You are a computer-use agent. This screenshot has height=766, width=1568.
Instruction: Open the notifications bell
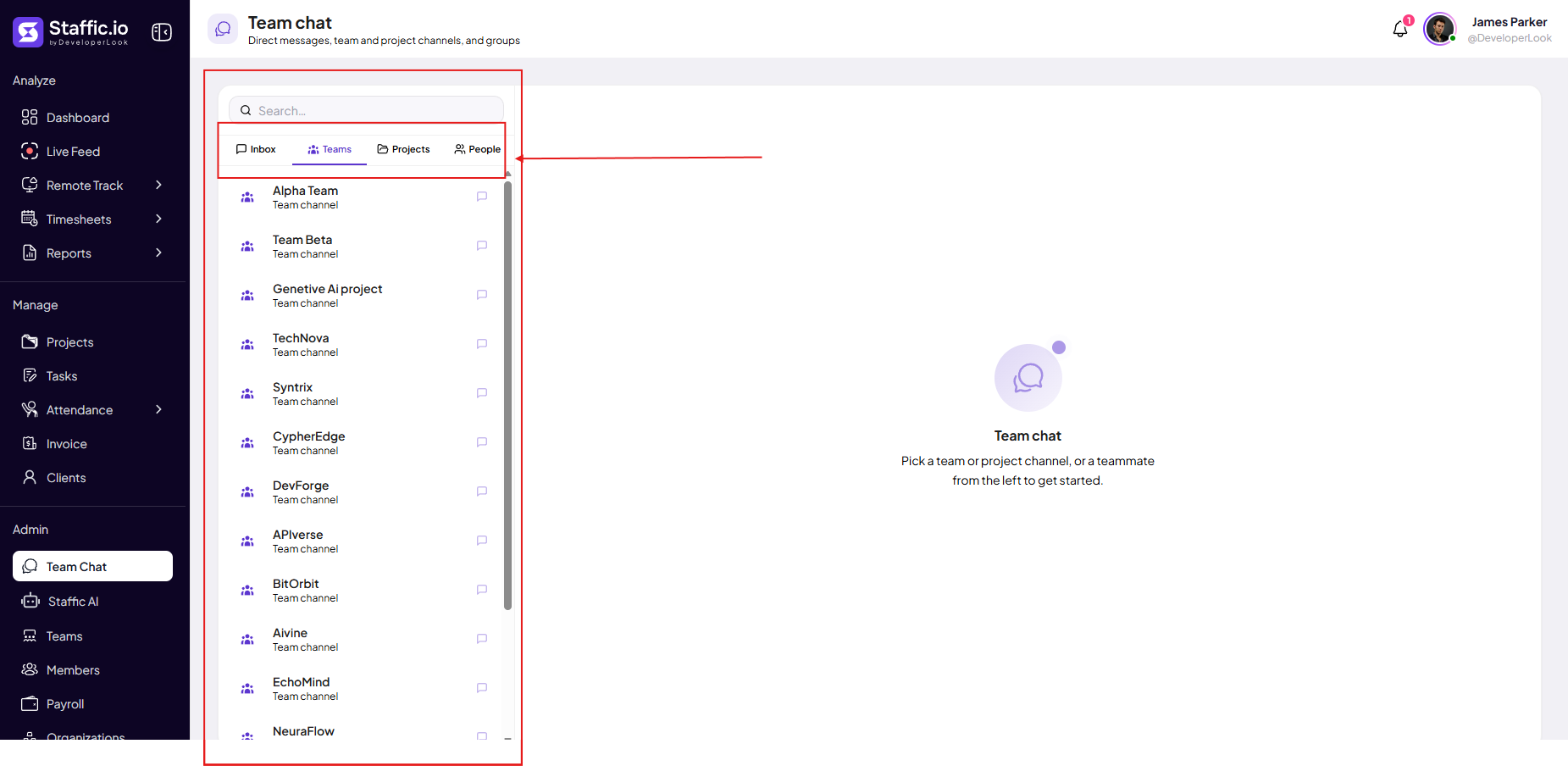click(x=1400, y=30)
